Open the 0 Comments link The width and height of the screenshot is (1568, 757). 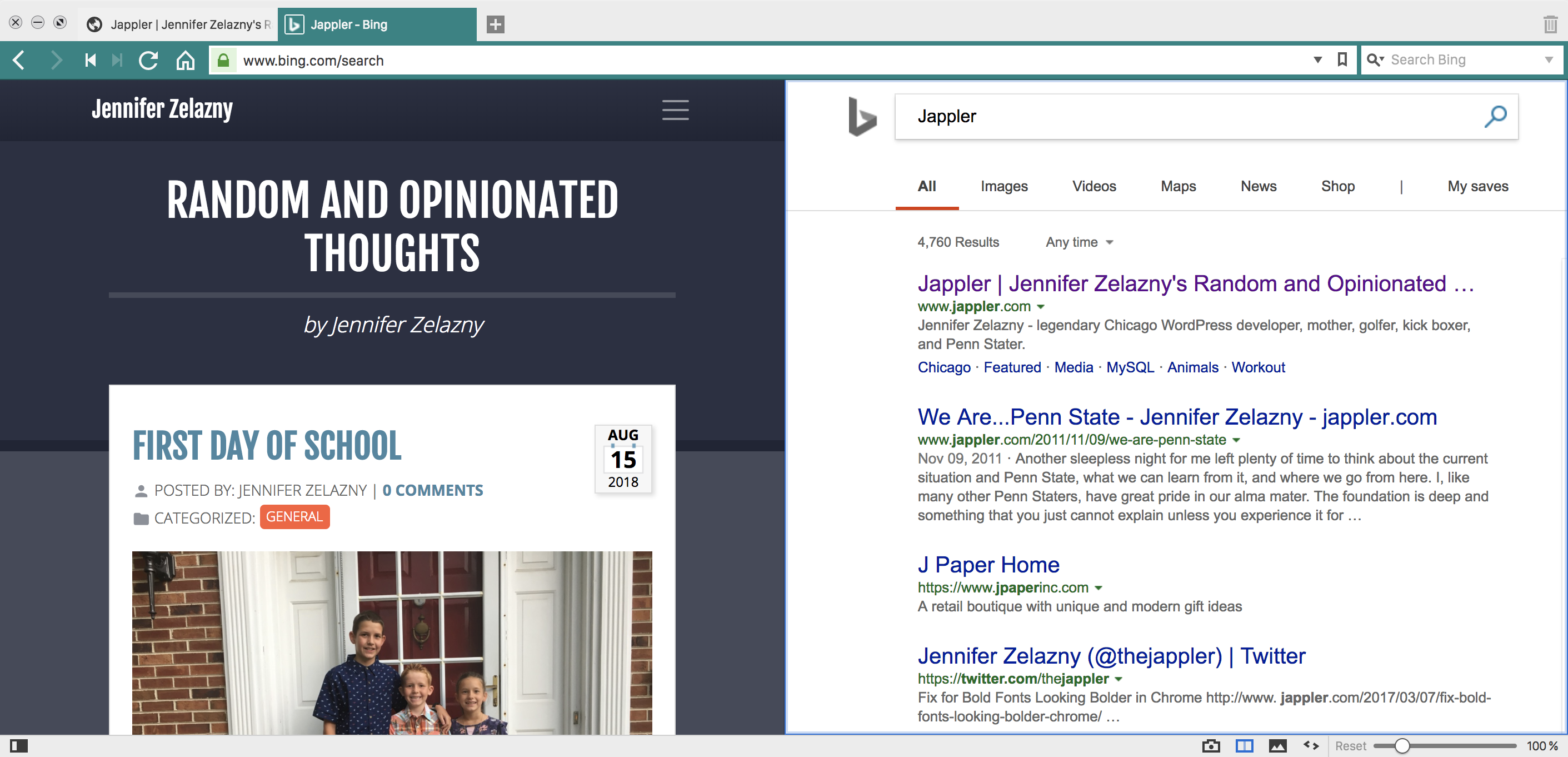433,490
